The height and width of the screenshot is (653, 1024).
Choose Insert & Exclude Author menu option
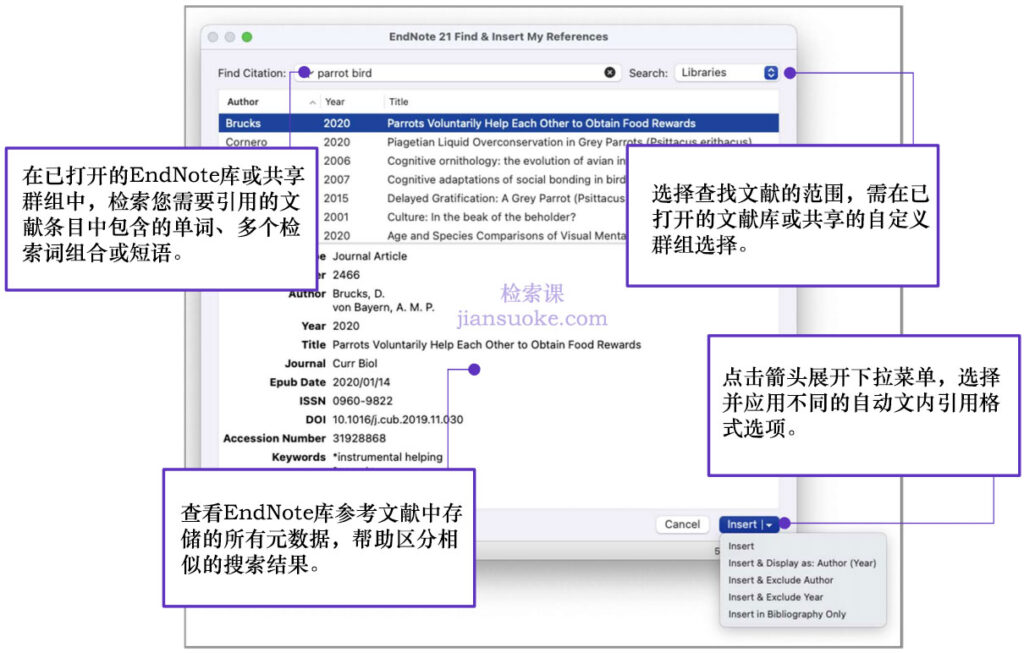tap(780, 580)
